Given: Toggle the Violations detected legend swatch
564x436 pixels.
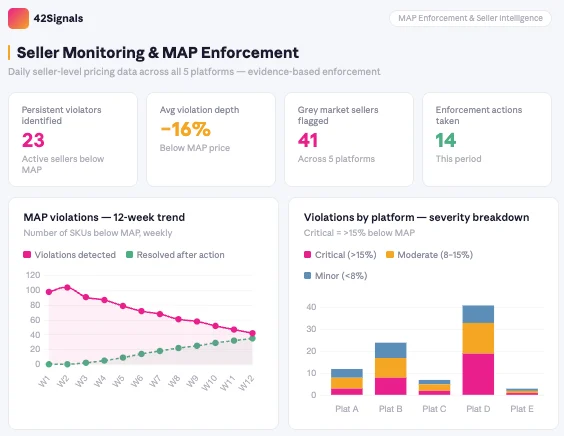Looking at the screenshot, I should point(27,255).
